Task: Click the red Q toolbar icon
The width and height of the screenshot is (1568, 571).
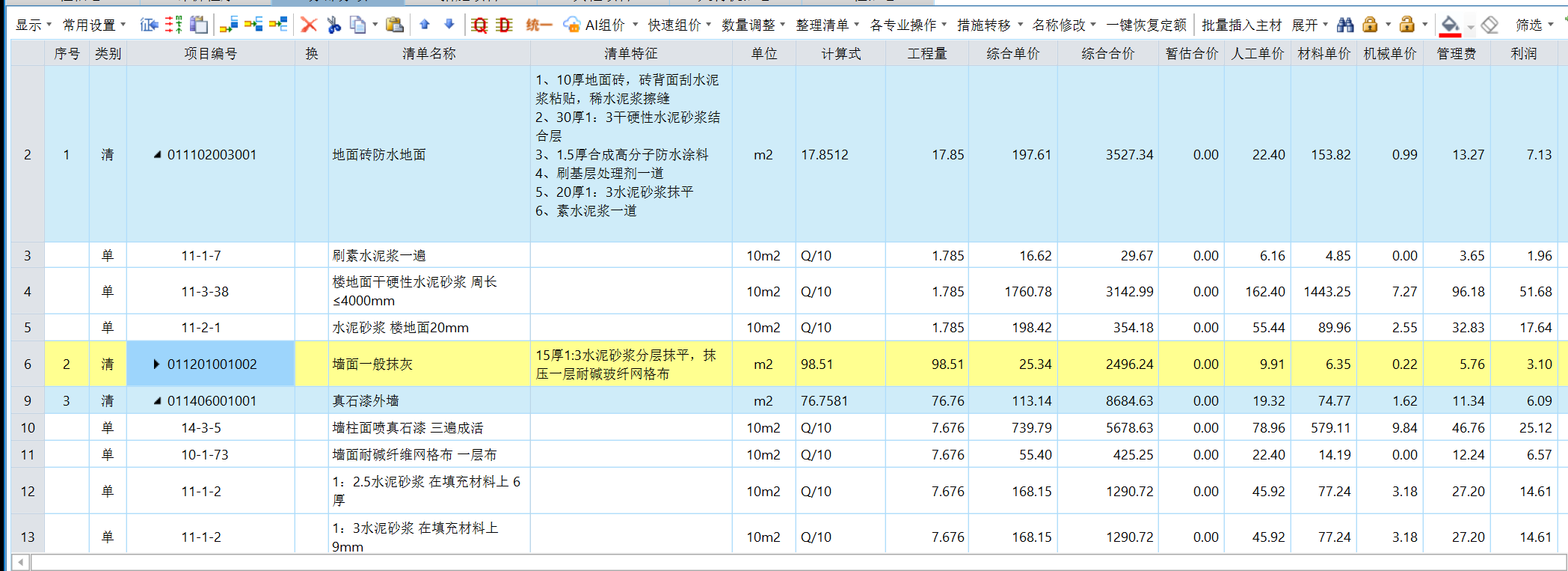Action: point(479,25)
